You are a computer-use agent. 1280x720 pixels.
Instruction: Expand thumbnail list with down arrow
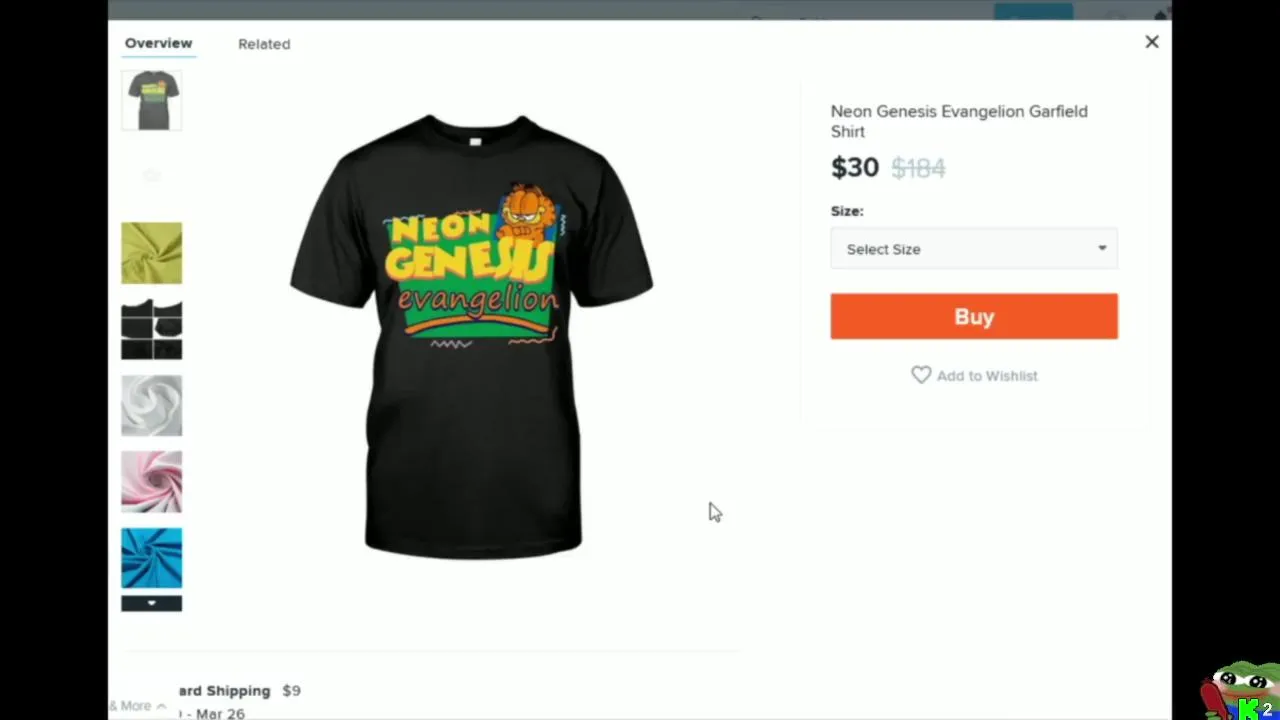point(152,603)
